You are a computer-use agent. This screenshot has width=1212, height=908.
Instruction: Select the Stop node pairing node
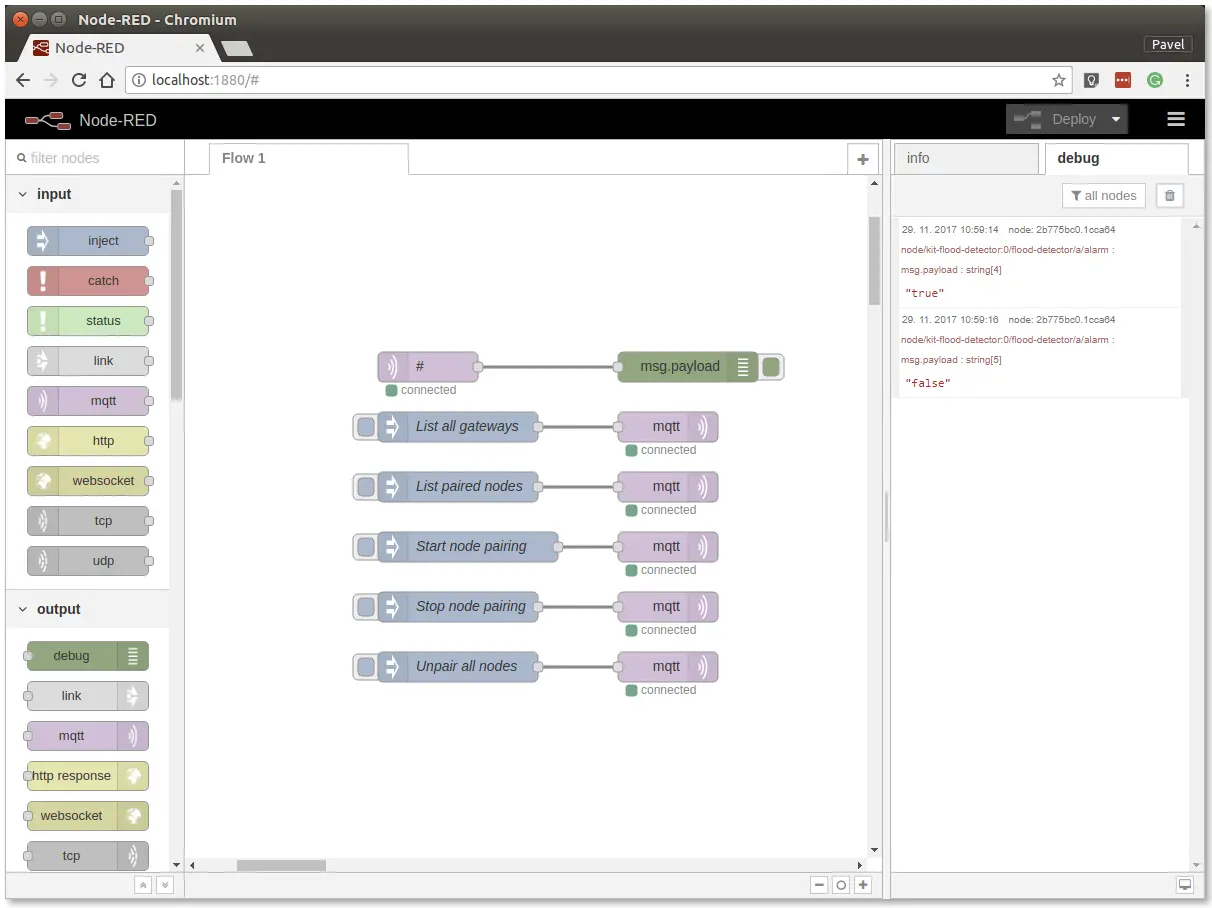[x=458, y=607]
